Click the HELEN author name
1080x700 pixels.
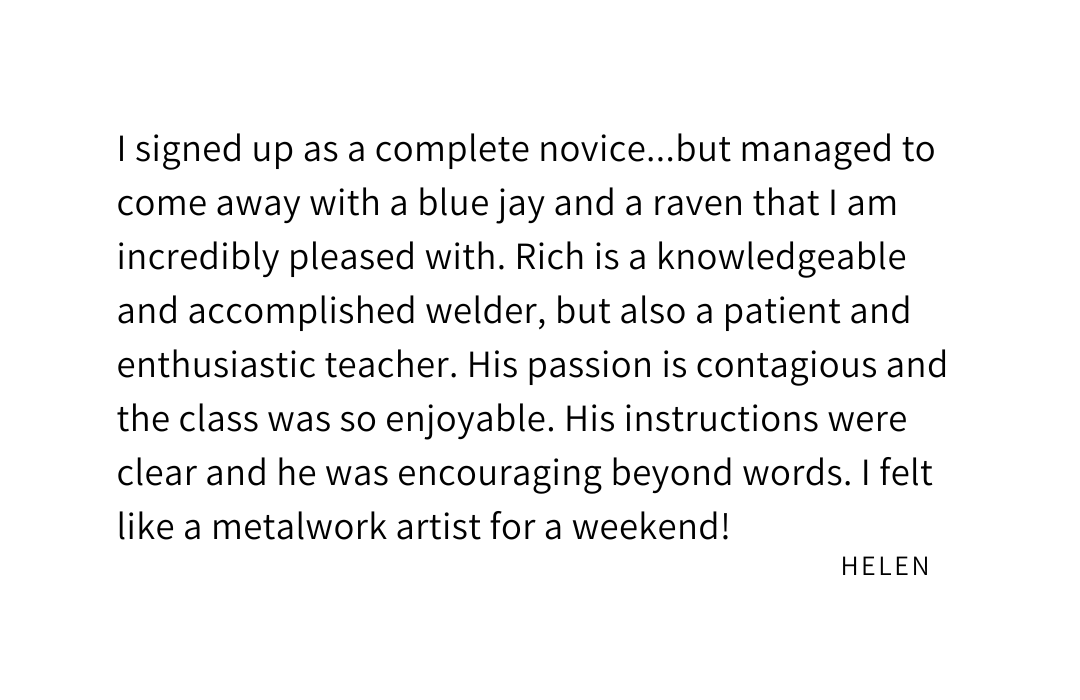pos(885,566)
